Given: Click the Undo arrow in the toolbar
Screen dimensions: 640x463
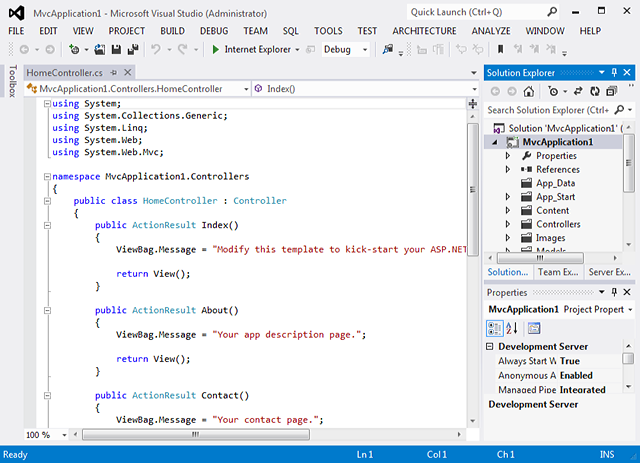Looking at the screenshot, I should click(x=156, y=49).
